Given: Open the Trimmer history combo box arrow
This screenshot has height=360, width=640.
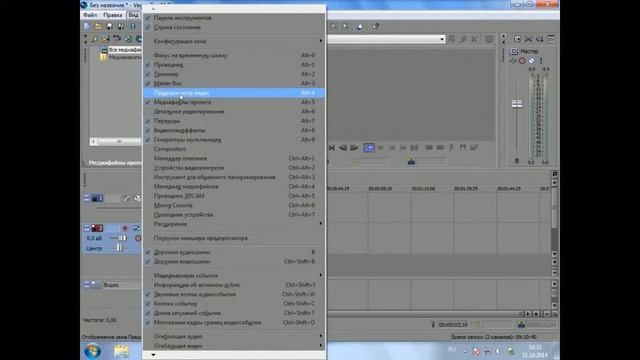Looking at the screenshot, I should (442, 39).
